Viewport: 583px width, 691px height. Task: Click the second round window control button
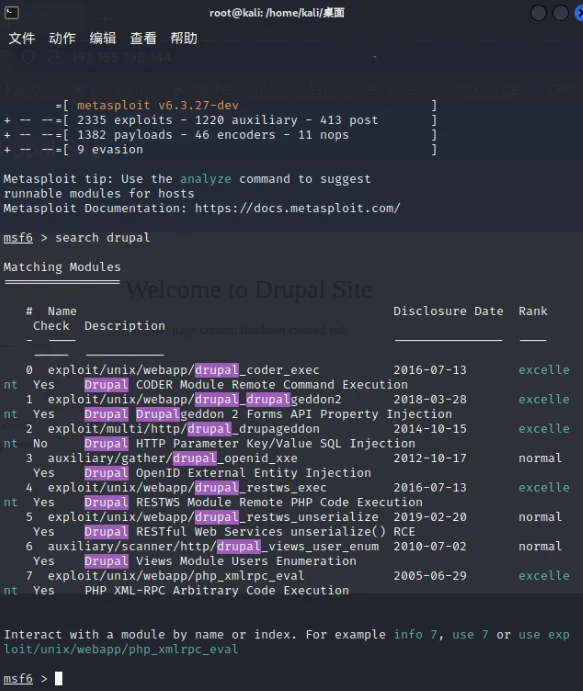[561, 13]
